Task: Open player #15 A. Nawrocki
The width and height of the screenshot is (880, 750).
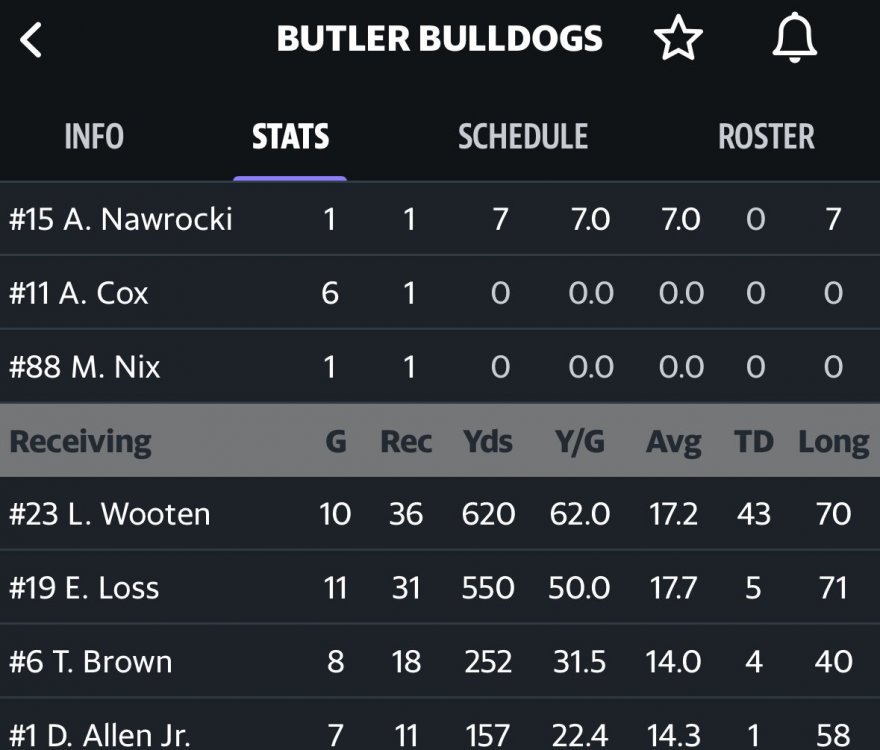Action: tap(121, 219)
